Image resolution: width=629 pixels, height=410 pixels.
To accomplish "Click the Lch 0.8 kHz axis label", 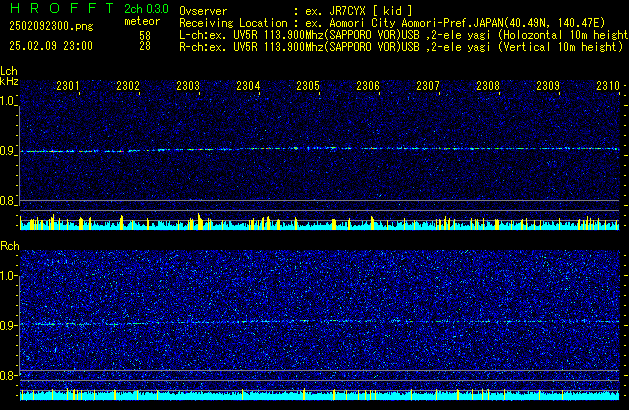I will click(8, 201).
